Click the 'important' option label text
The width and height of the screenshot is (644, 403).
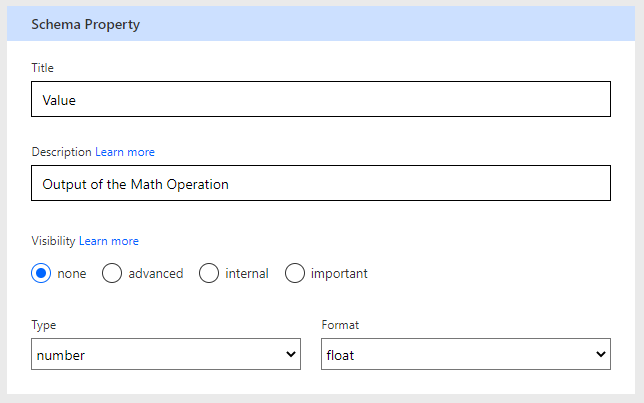click(339, 273)
